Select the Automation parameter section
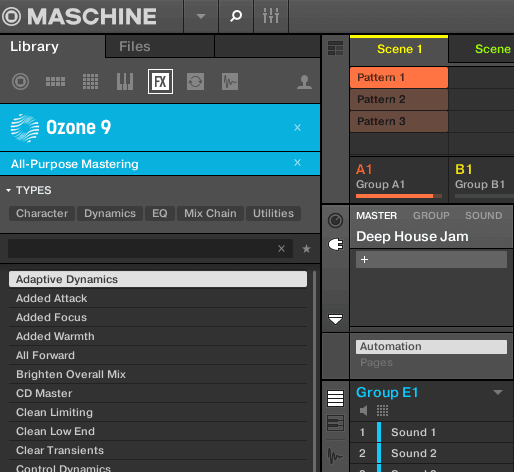This screenshot has height=472, width=514. pos(431,347)
